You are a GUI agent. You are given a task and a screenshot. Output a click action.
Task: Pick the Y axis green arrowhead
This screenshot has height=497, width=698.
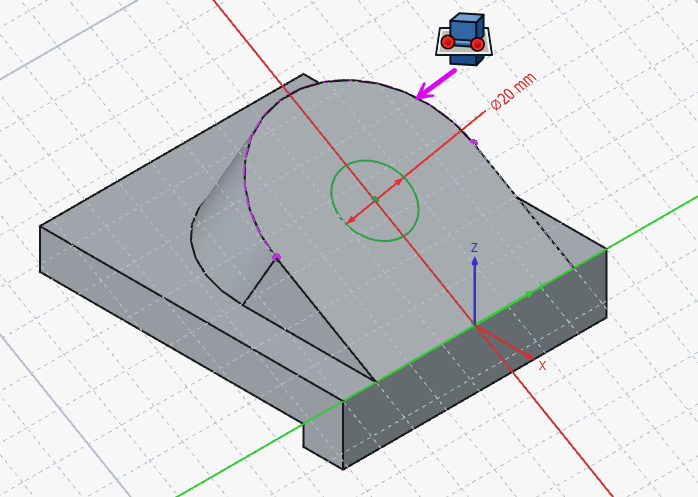pyautogui.click(x=529, y=294)
